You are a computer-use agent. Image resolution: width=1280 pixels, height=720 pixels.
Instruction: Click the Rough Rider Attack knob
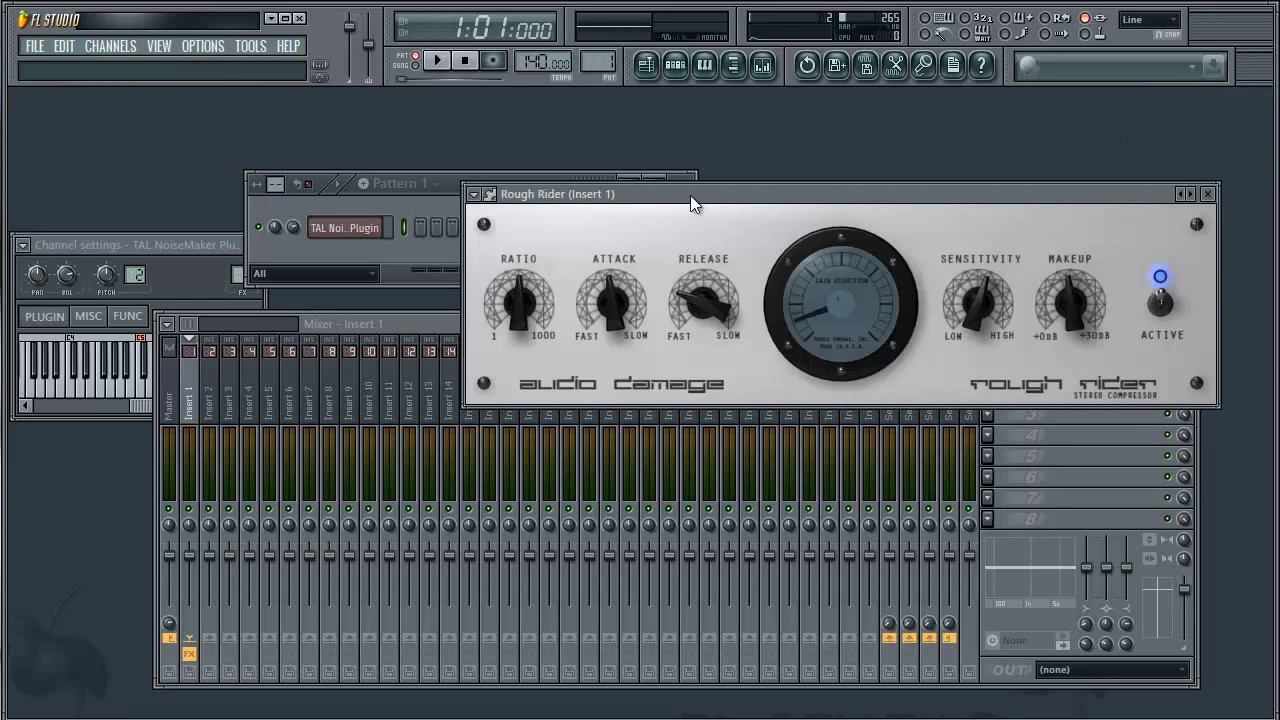tap(612, 301)
